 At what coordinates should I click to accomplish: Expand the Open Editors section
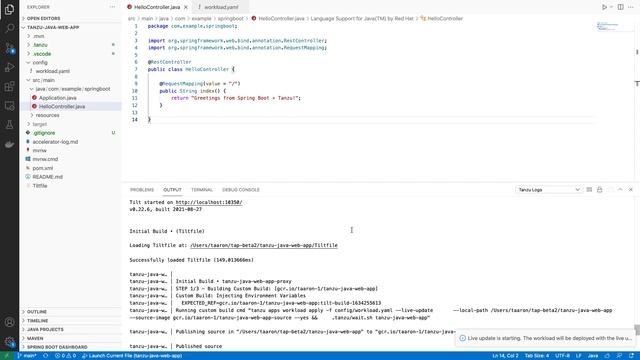[71, 18]
